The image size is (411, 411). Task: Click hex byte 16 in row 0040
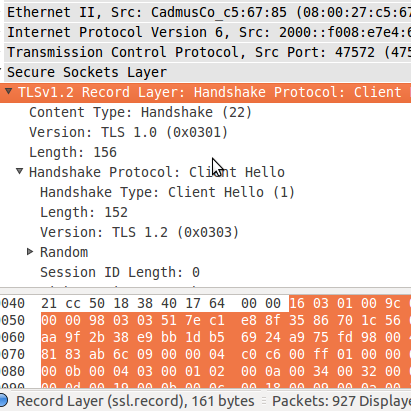pyautogui.click(x=297, y=303)
